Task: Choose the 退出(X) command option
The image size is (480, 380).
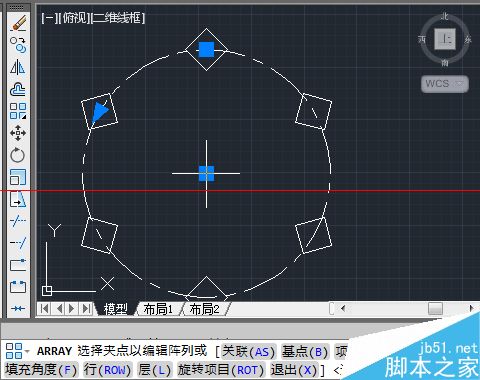Action: click(x=294, y=370)
